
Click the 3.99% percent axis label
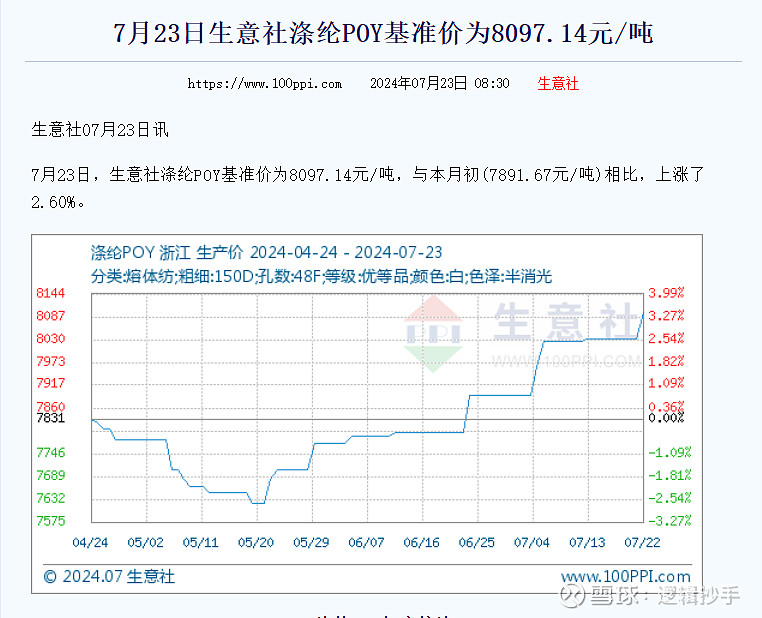click(666, 293)
